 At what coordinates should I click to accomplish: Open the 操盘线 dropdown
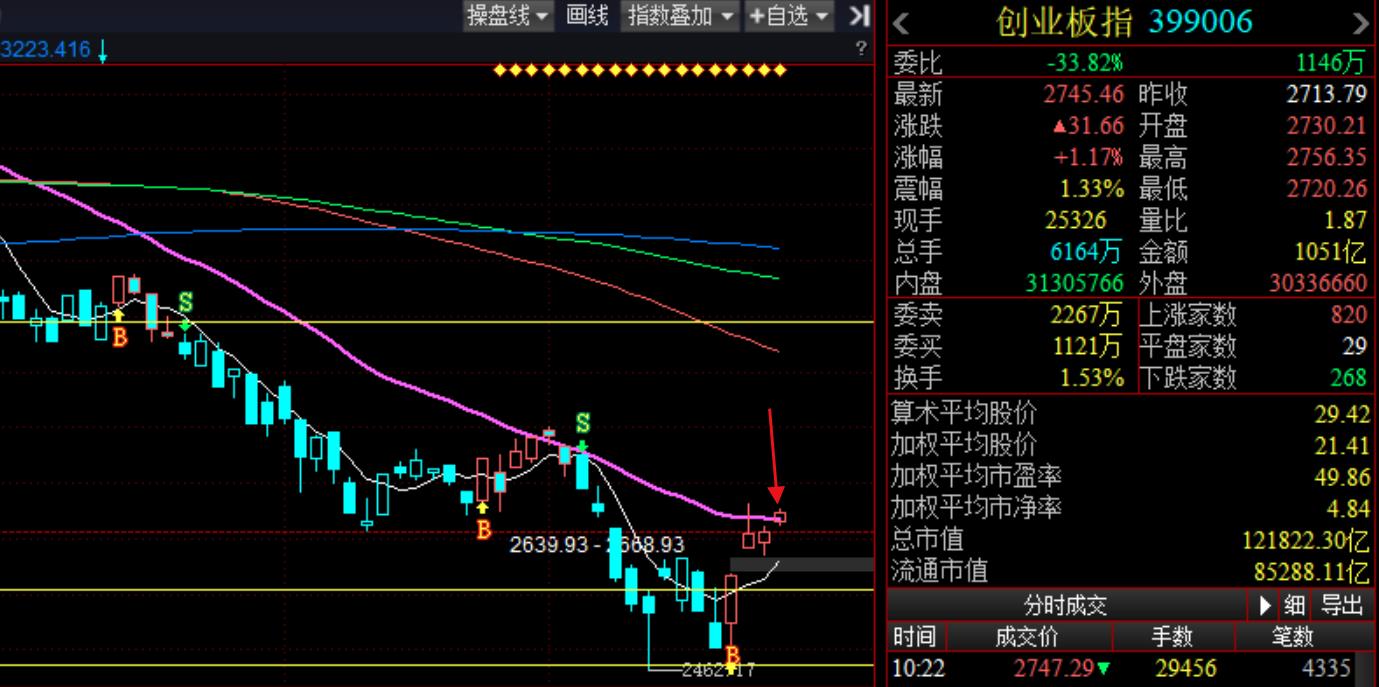tap(506, 16)
